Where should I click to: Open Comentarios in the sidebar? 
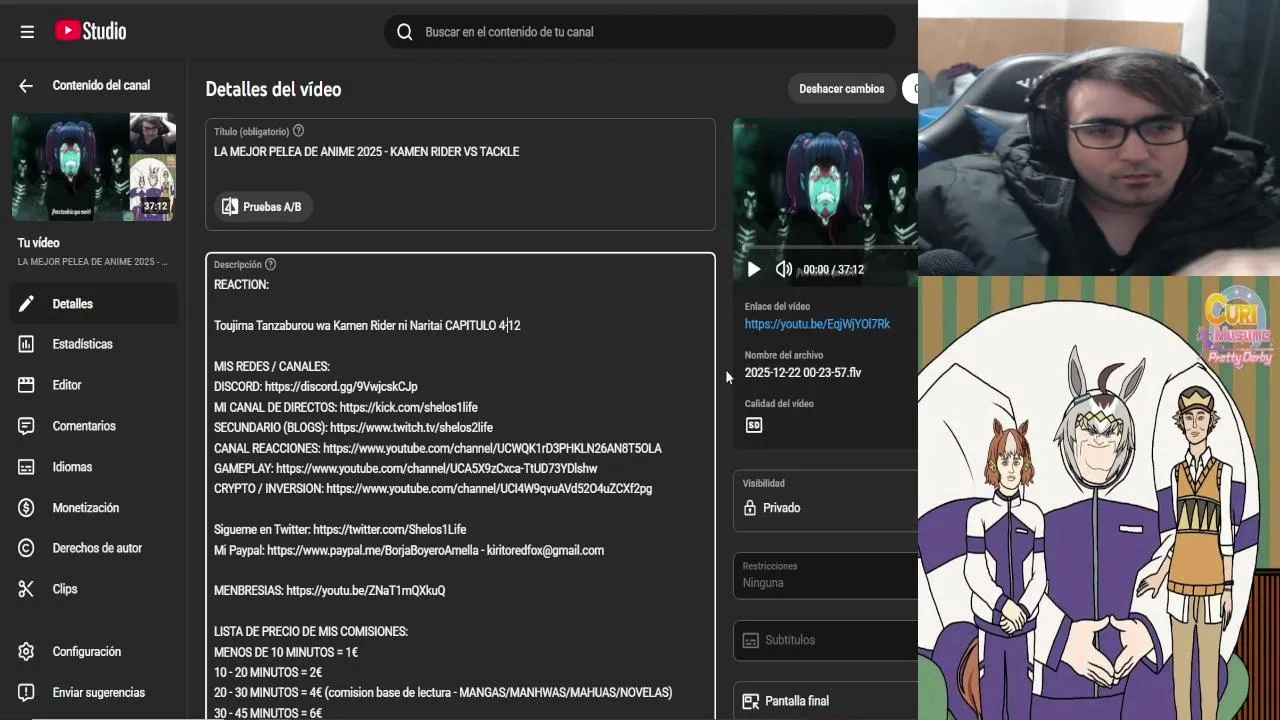point(94,426)
